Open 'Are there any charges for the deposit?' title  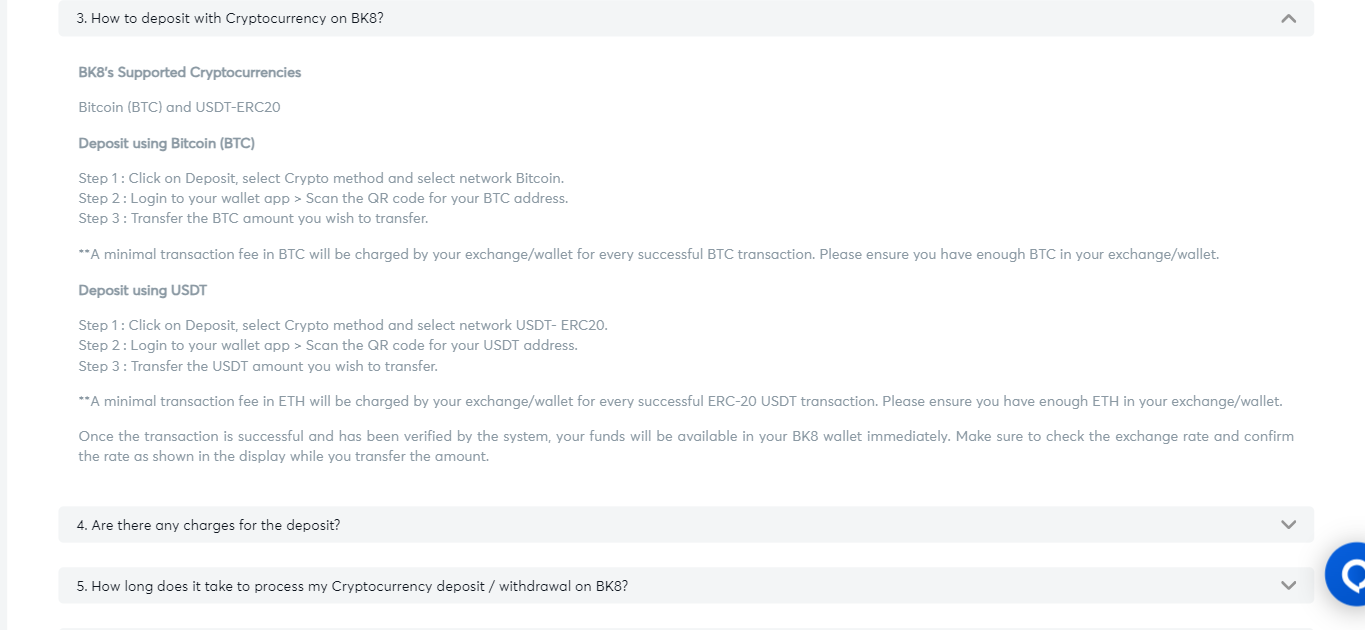point(208,525)
